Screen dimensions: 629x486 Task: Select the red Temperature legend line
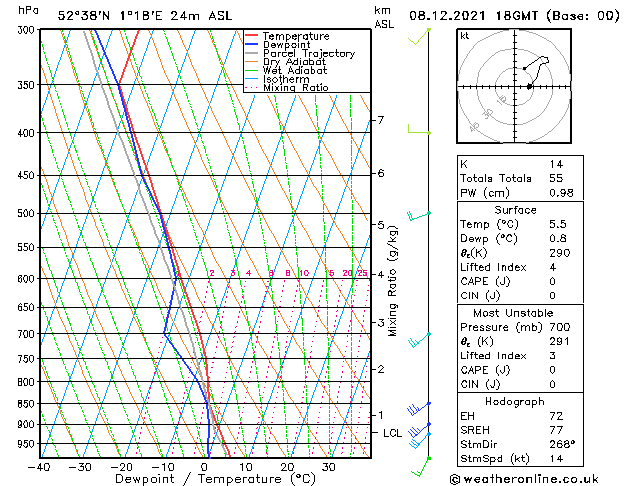click(x=252, y=36)
